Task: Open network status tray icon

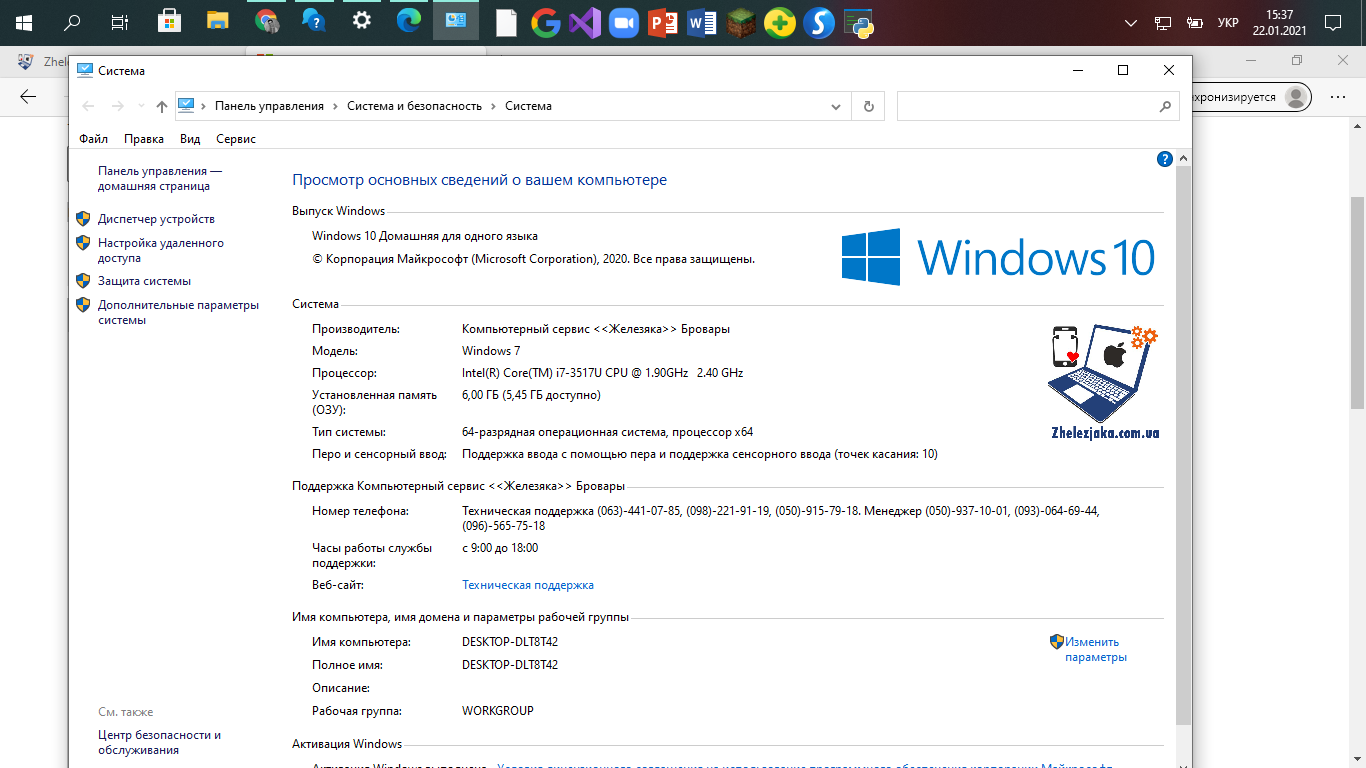Action: point(1163,22)
